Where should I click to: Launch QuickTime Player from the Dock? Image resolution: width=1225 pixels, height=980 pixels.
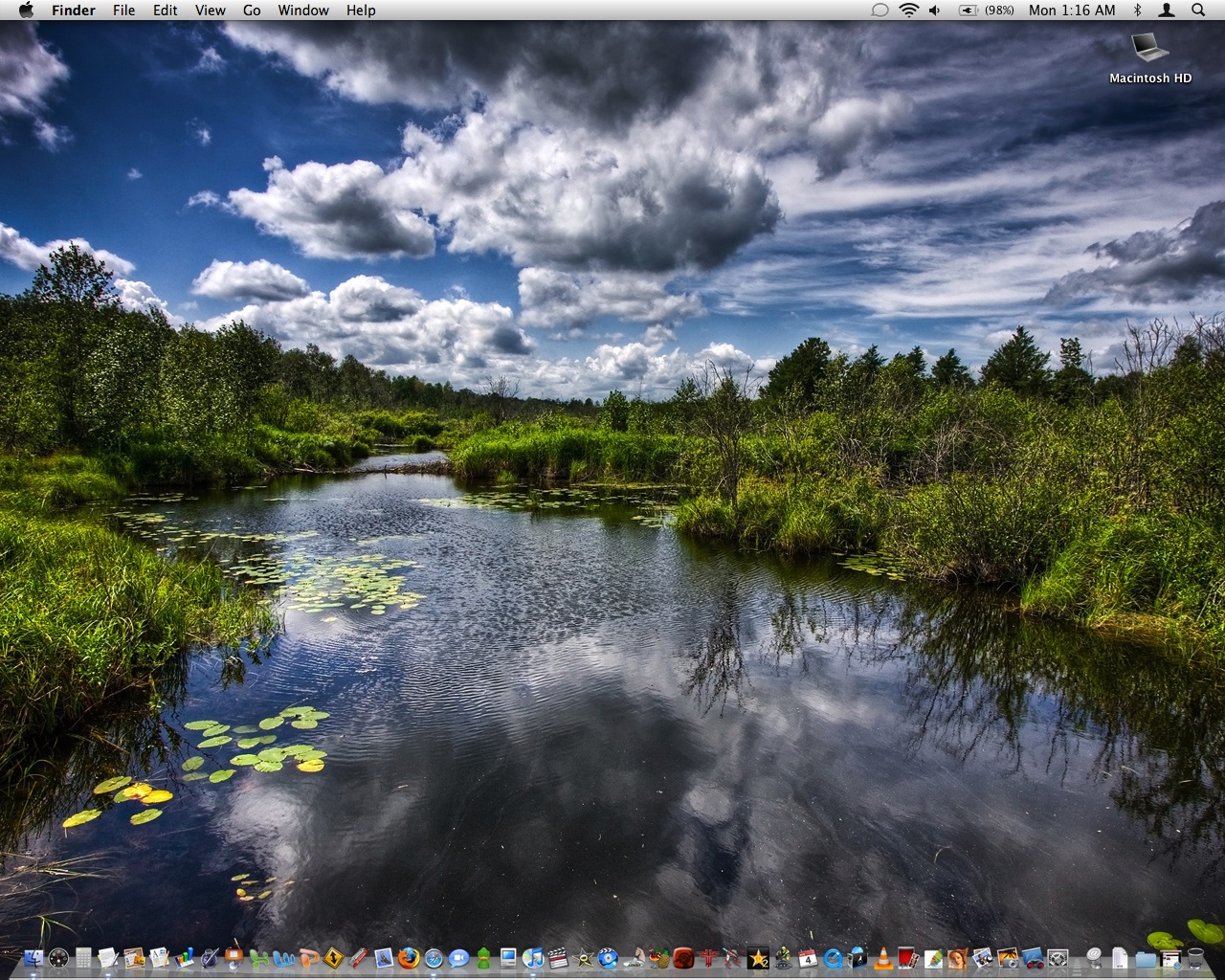coord(833,957)
